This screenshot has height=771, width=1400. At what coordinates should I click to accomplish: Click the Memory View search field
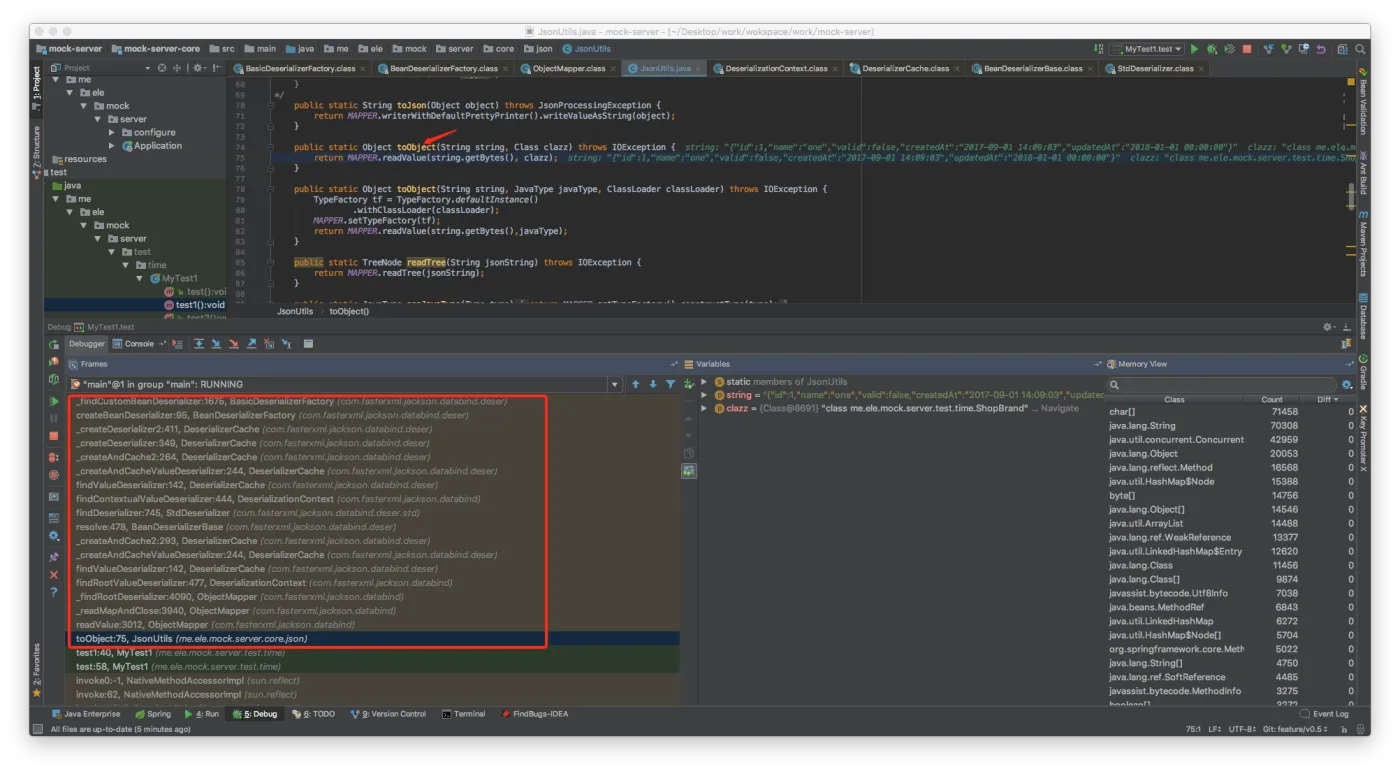(1225, 385)
